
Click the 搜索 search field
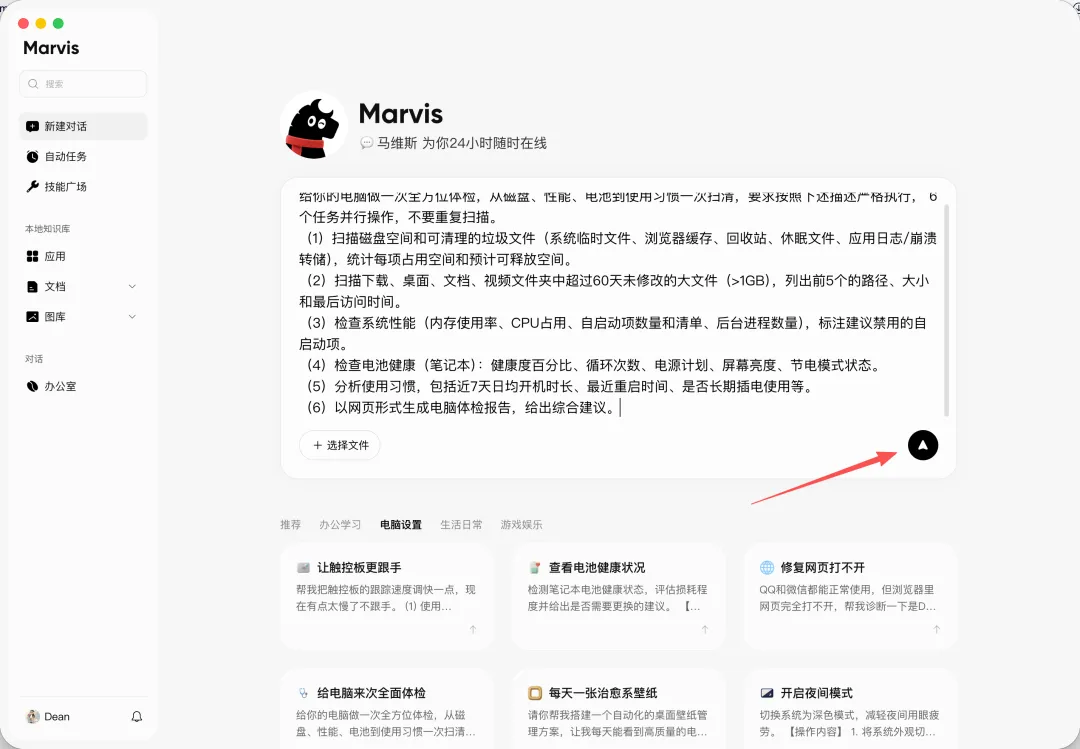coord(83,84)
